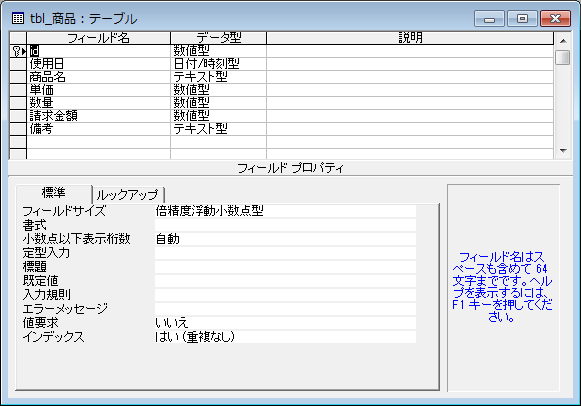The width and height of the screenshot is (581, 406).
Task: Click 値要求 value いいえ
Action: click(x=285, y=323)
